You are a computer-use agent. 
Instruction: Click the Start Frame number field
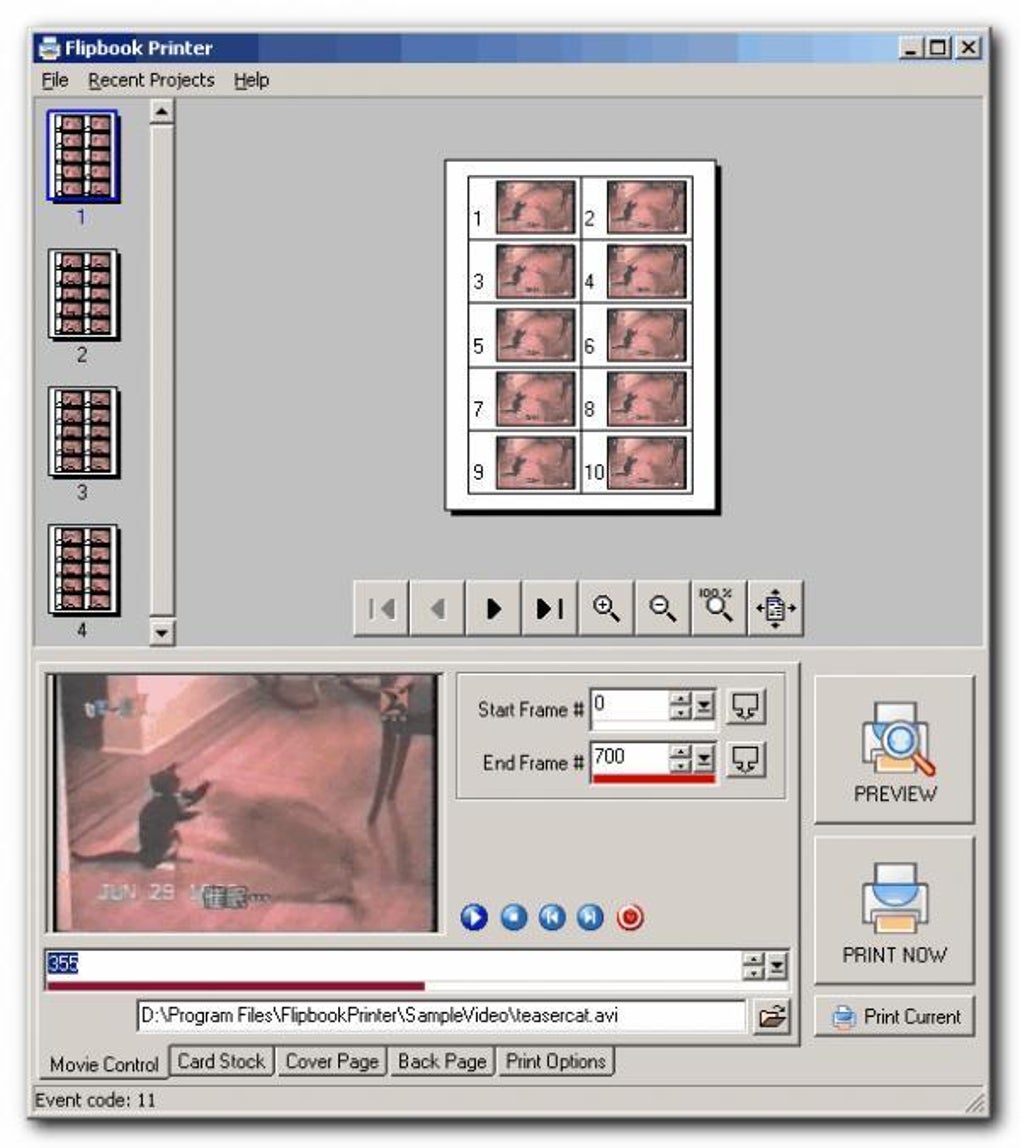(x=630, y=706)
